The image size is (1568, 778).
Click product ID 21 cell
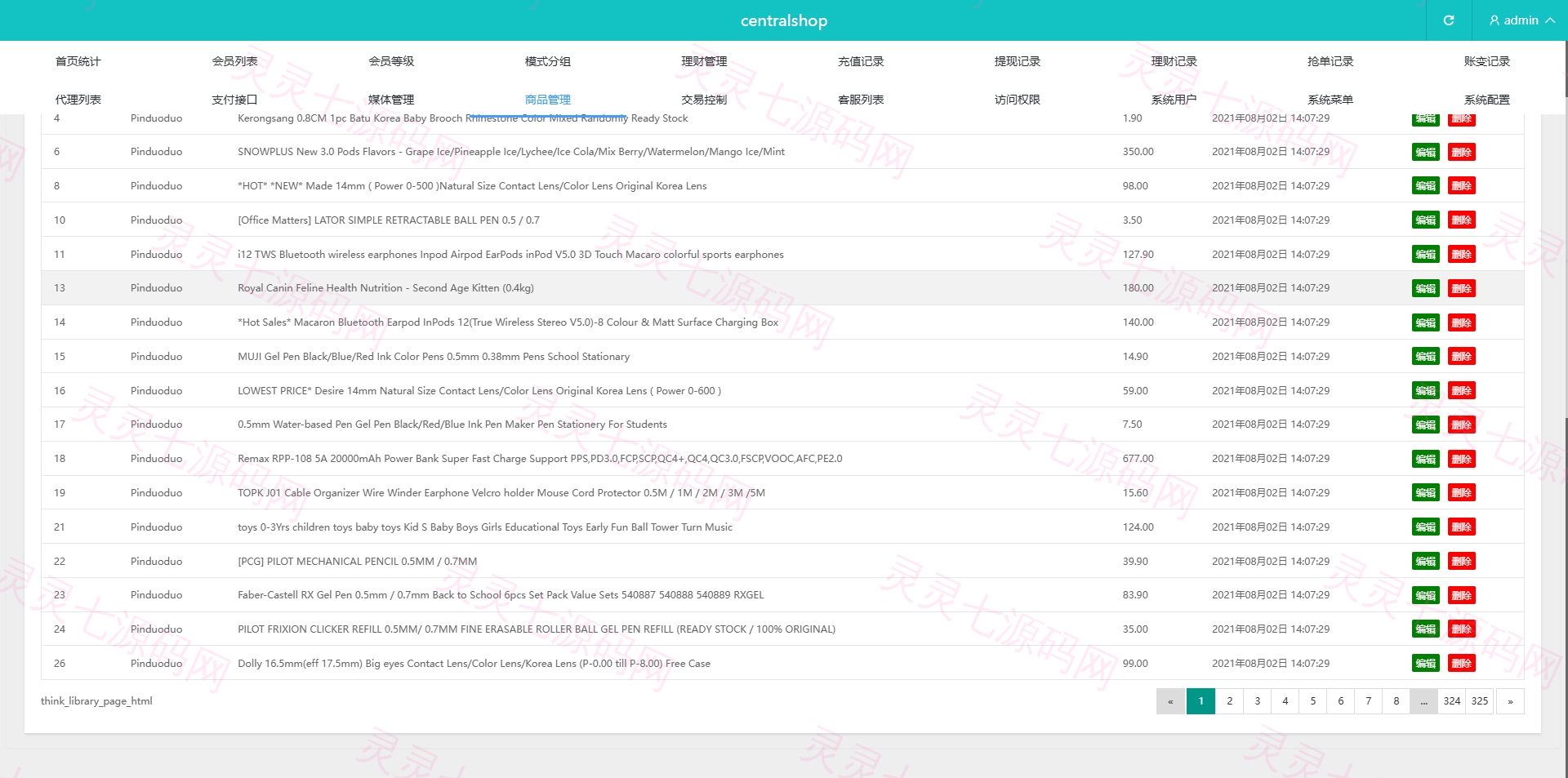pyautogui.click(x=60, y=527)
